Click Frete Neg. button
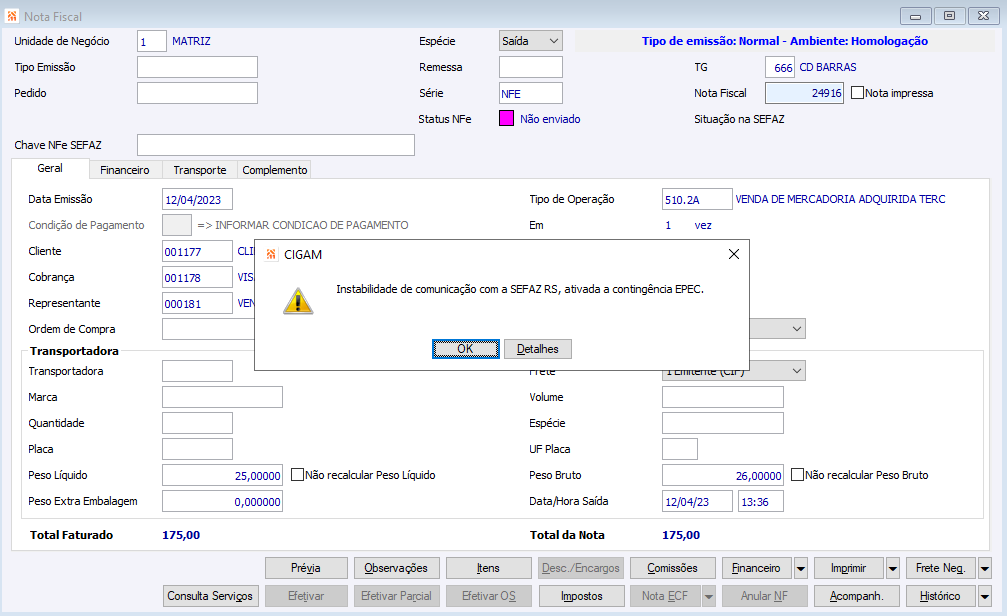This screenshot has width=1007, height=616. (940, 568)
